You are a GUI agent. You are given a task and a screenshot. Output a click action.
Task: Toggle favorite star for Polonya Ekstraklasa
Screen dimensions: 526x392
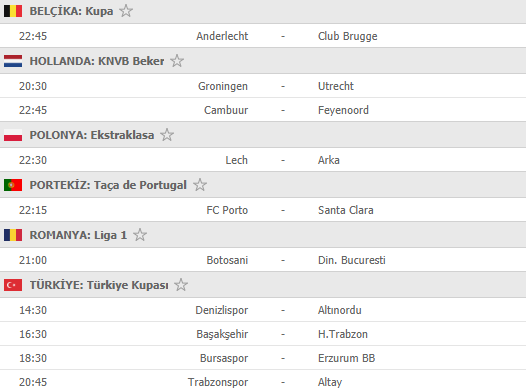tap(167, 135)
